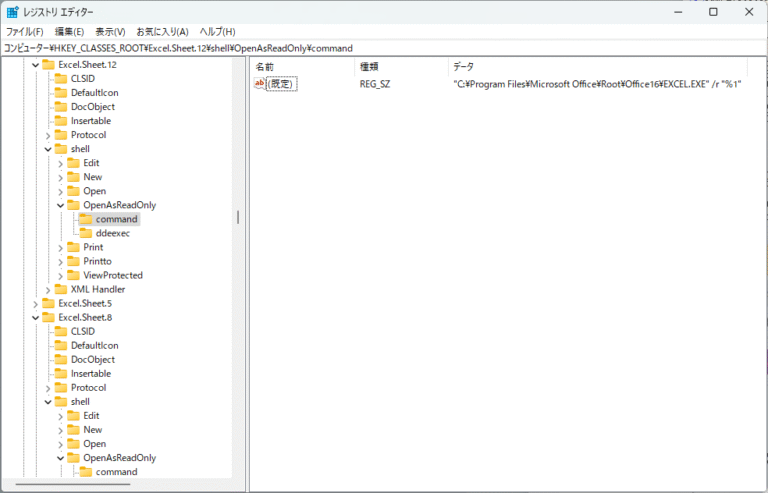
Task: Open the お気に入り(A) menu
Action: pos(162,32)
